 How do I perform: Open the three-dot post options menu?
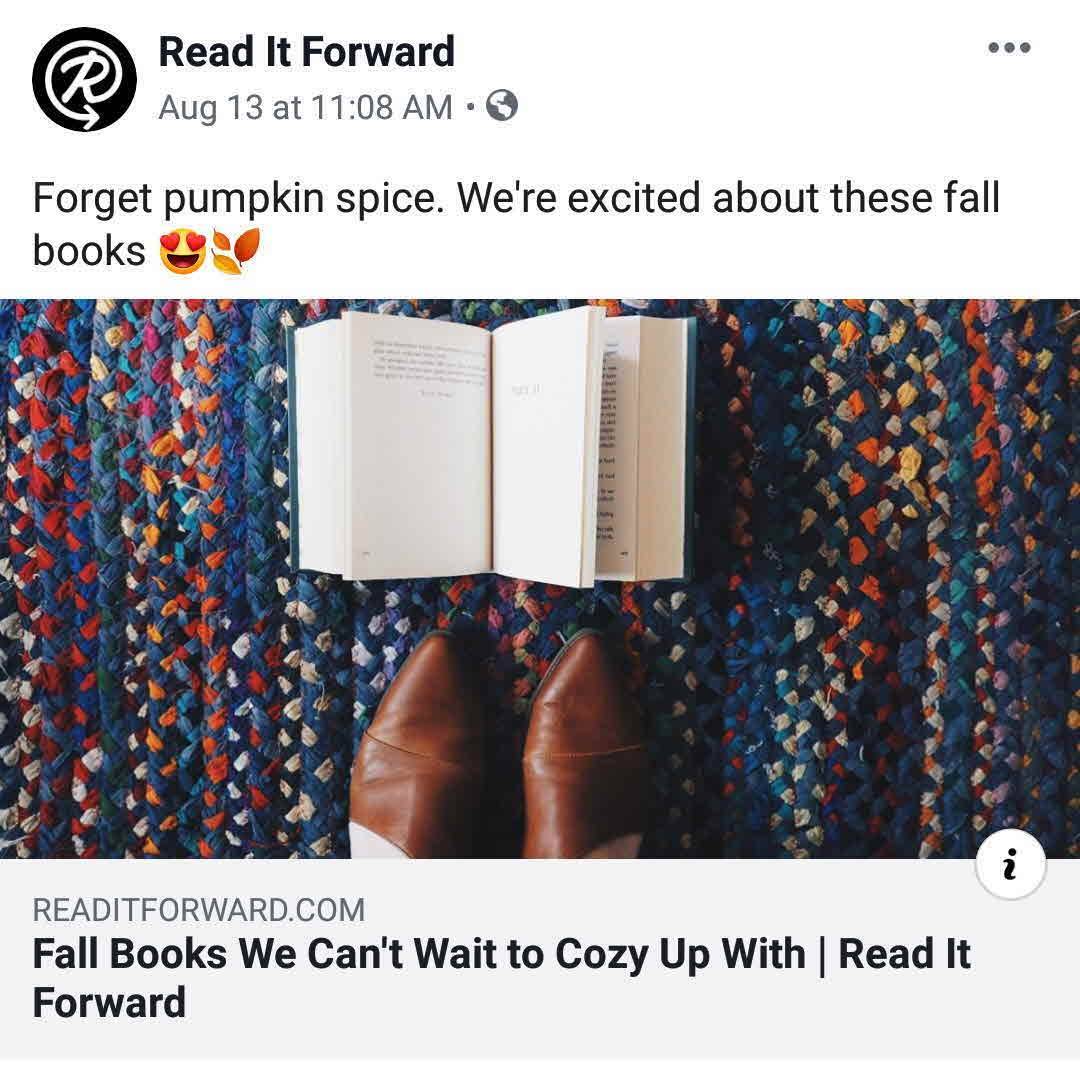coord(1009,48)
